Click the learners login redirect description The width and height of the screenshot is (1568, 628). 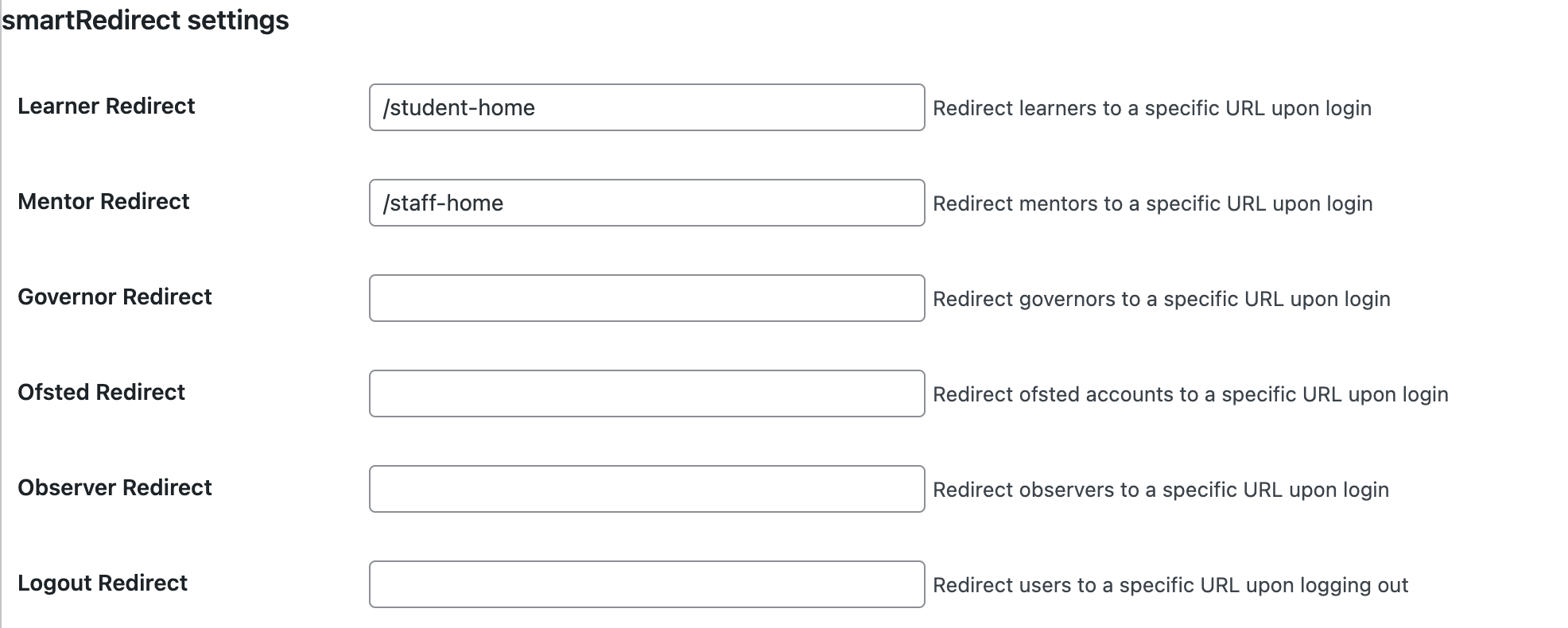pos(1151,108)
